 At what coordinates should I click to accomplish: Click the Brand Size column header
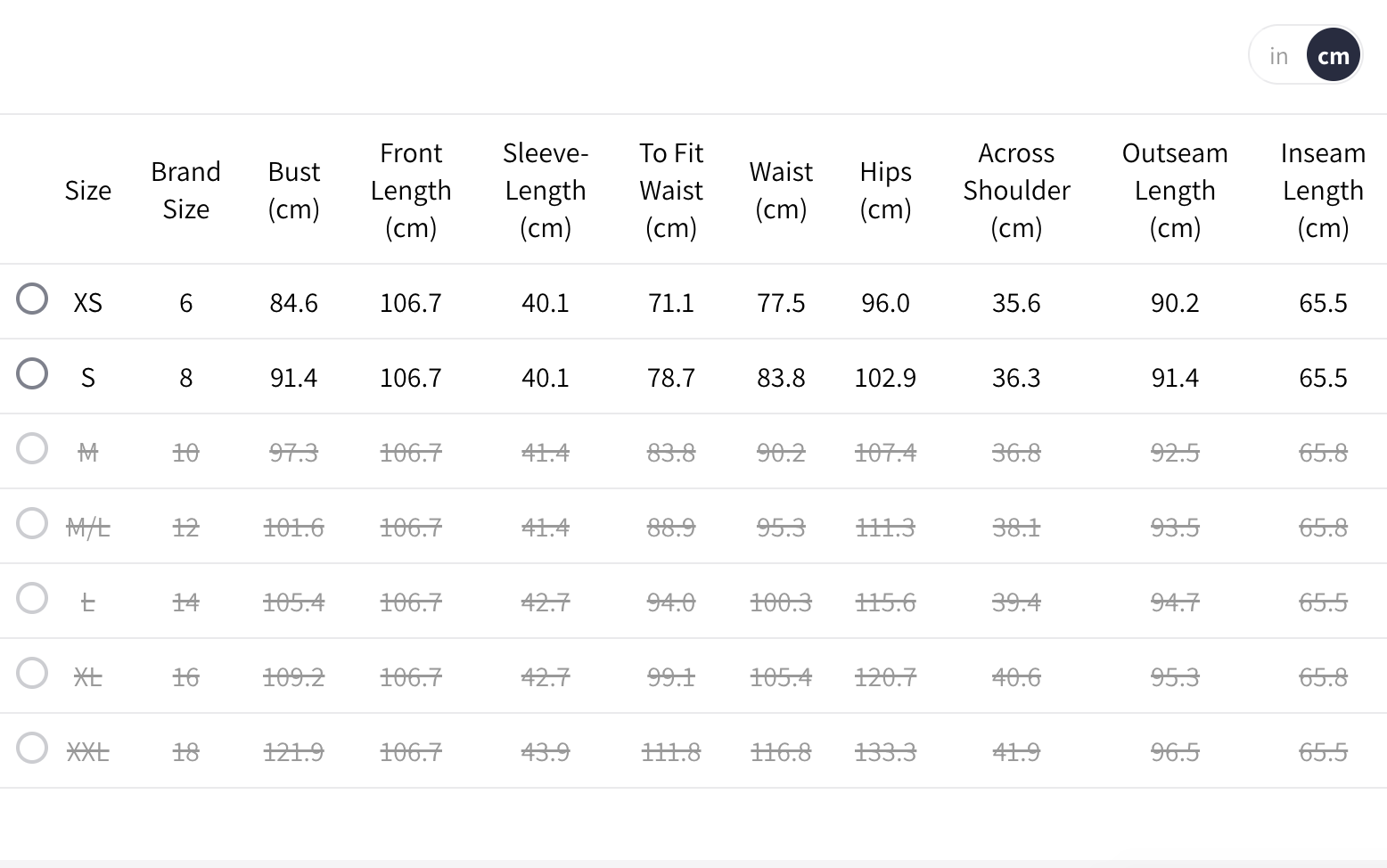pyautogui.click(x=185, y=191)
